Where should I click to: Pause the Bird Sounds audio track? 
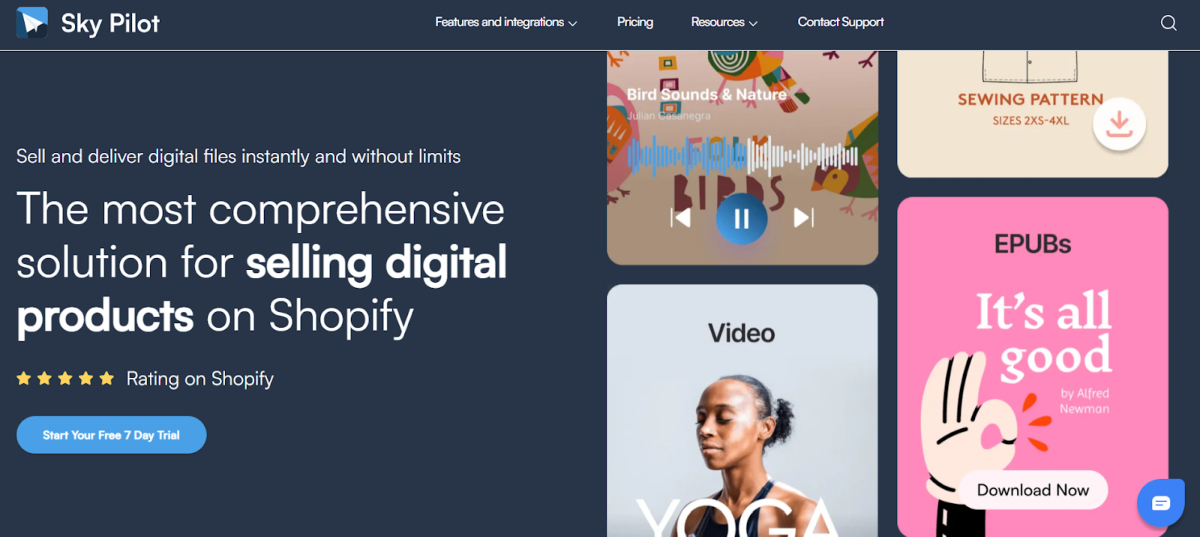point(741,219)
